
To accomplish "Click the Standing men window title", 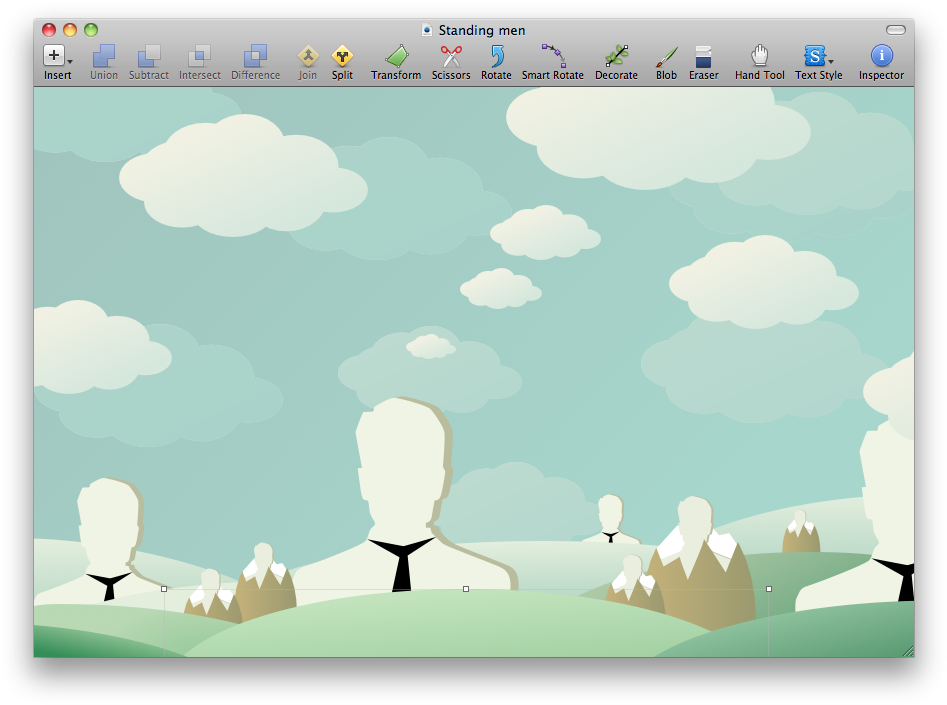I will pos(481,30).
